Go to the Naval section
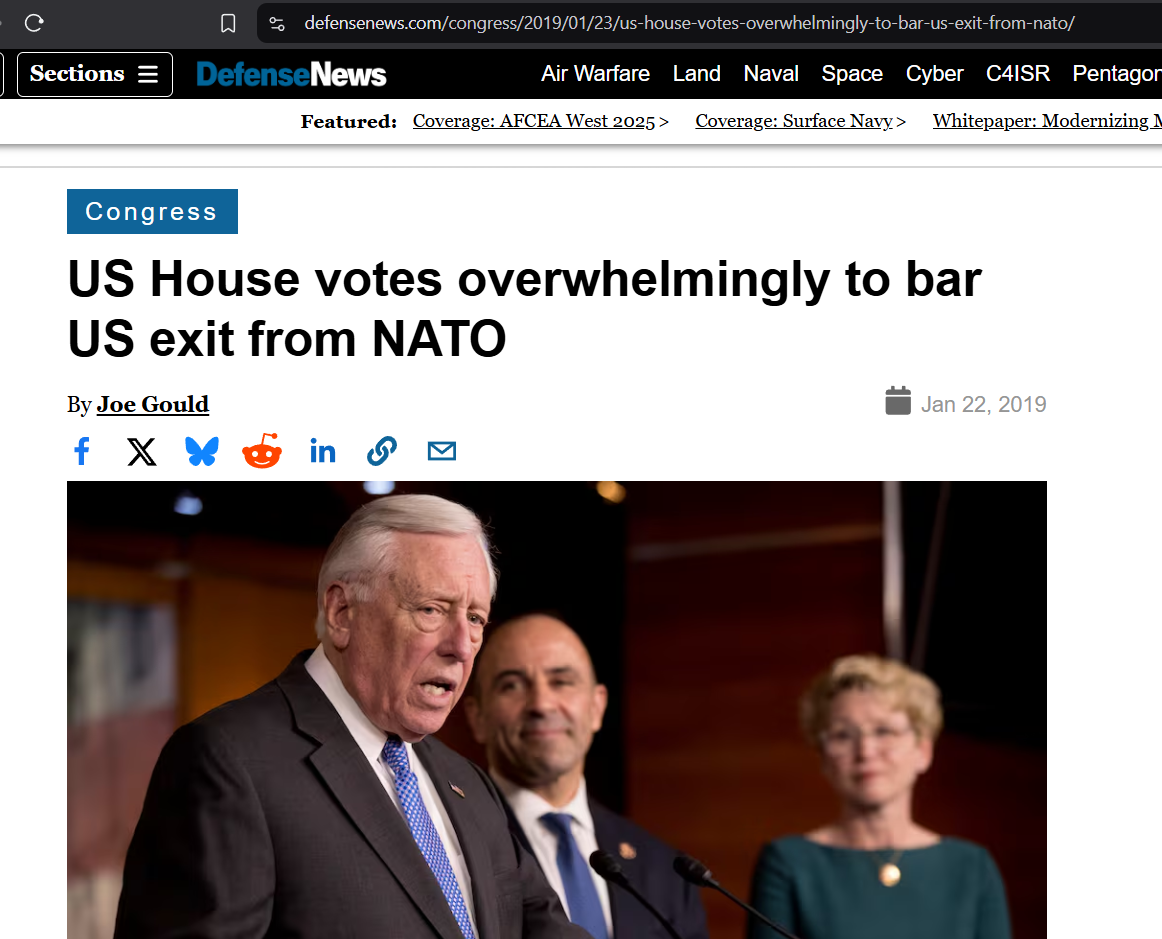 [x=771, y=73]
